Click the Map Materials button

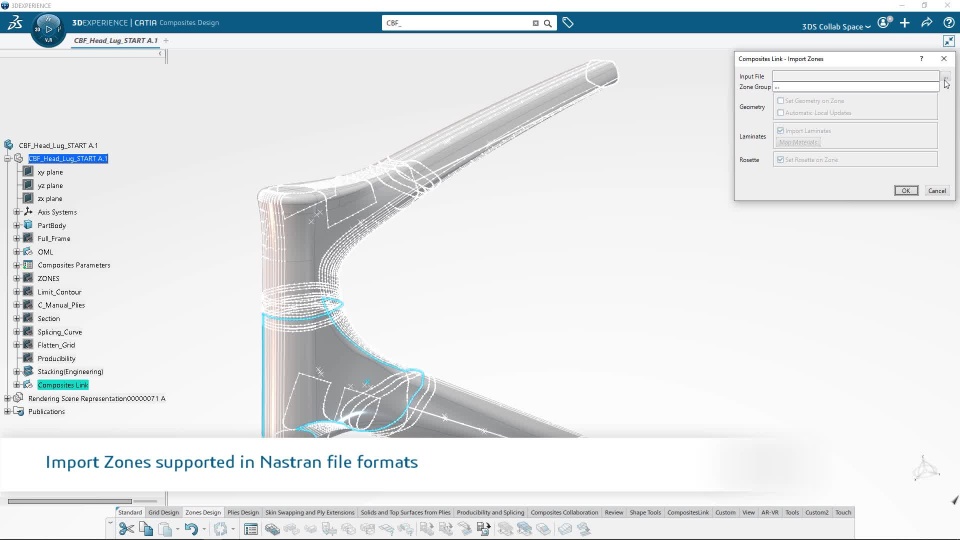click(798, 142)
